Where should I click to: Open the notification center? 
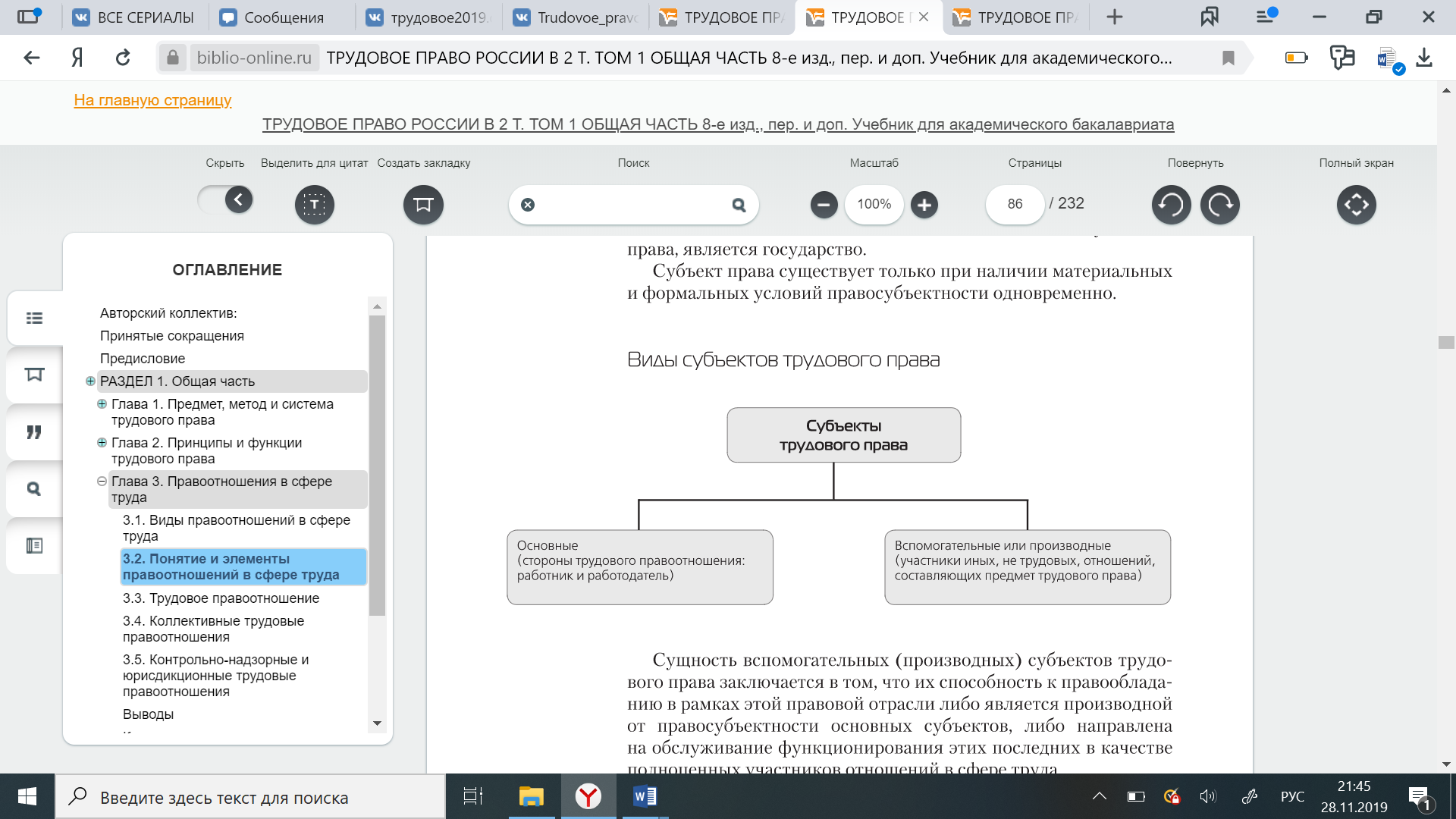coord(1420,798)
